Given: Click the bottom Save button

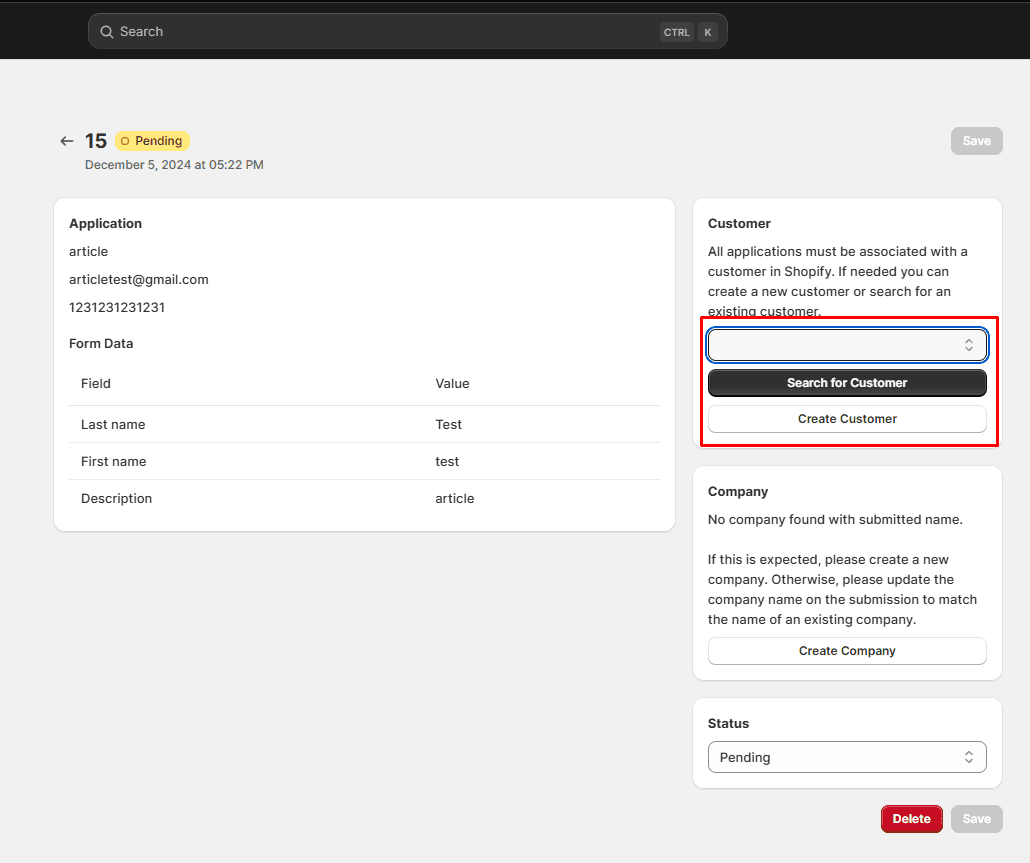Looking at the screenshot, I should [976, 819].
